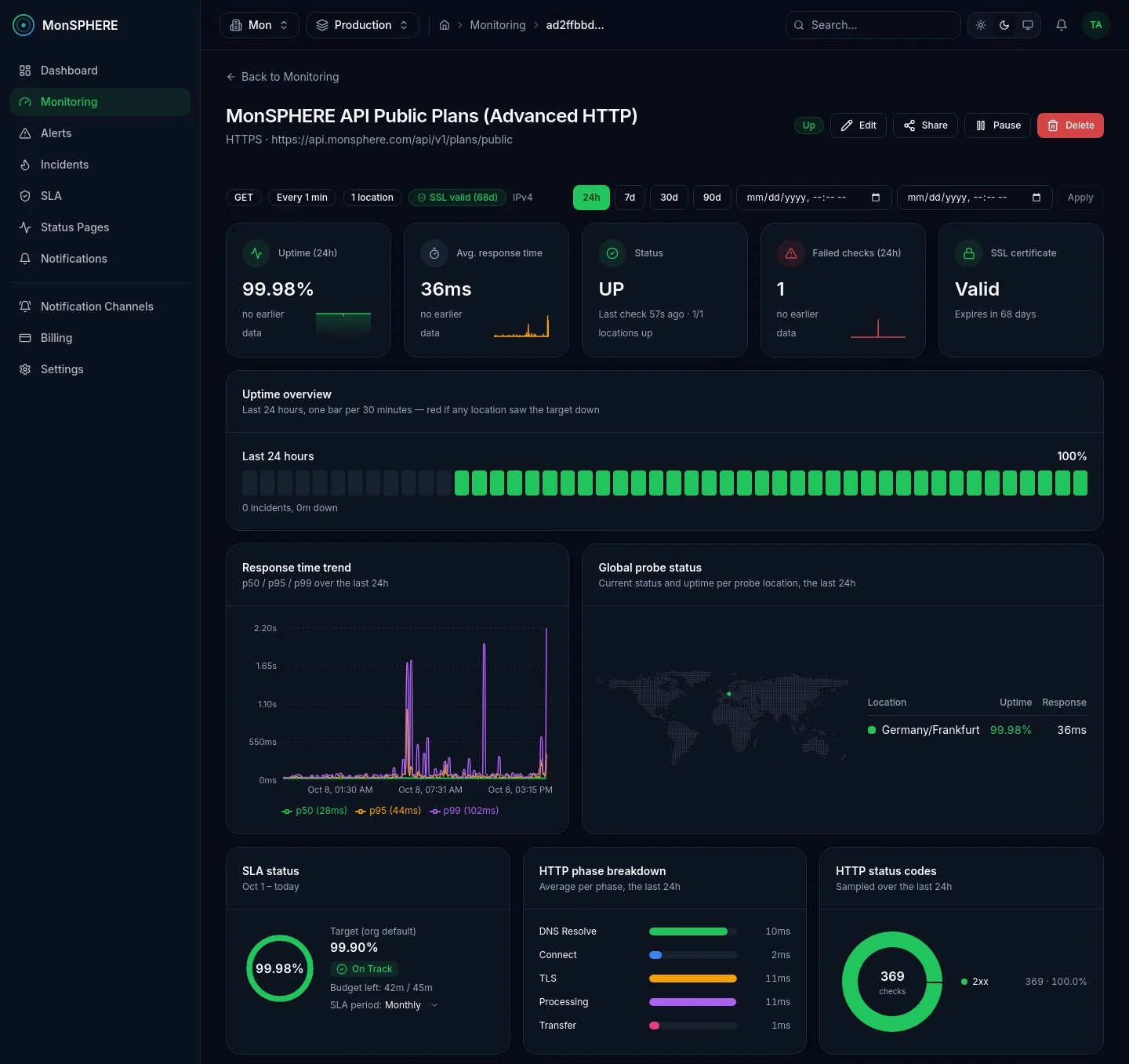The image size is (1129, 1064).
Task: Click the DNS Resolve phase bar
Action: pos(693,931)
